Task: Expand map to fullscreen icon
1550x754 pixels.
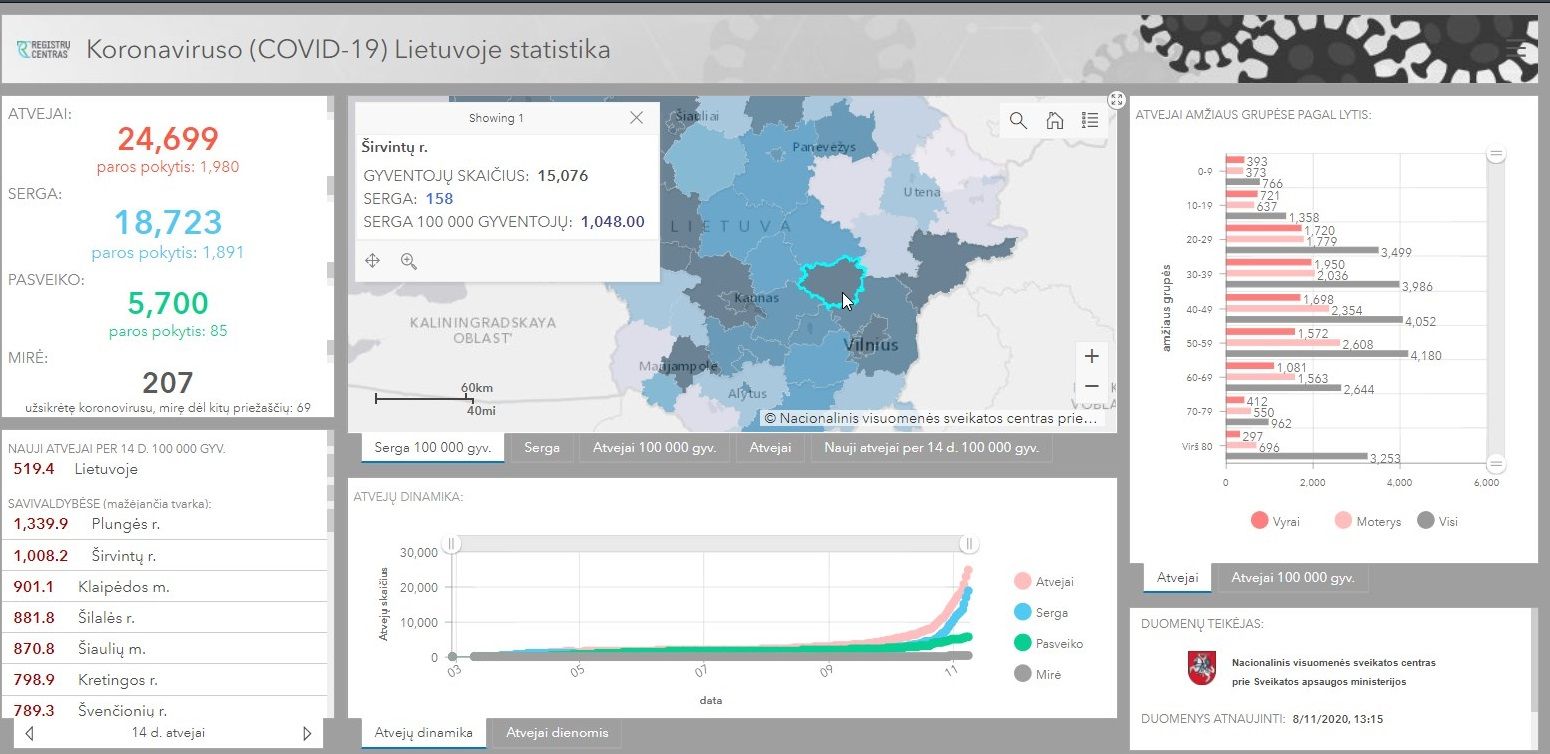Action: click(x=1117, y=100)
